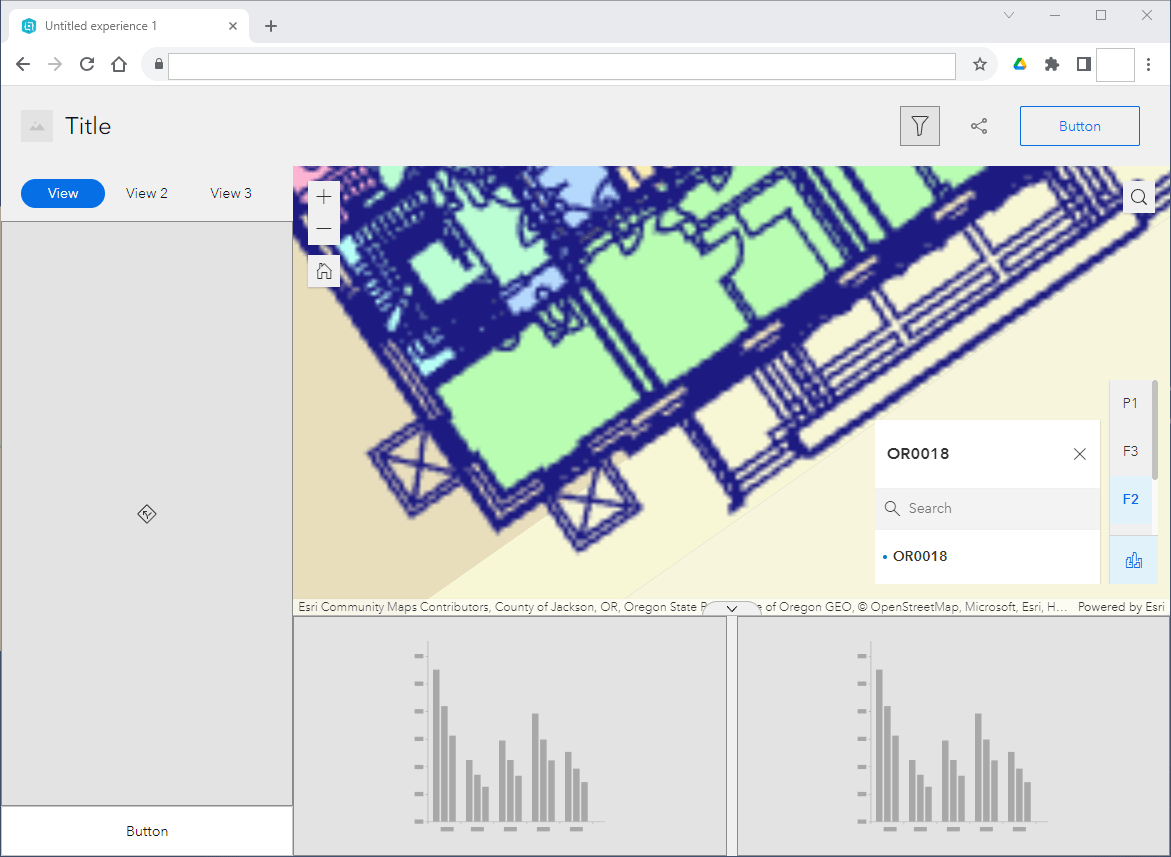Zoom in on the map
Screen dimensions: 1171x857
pos(323,196)
